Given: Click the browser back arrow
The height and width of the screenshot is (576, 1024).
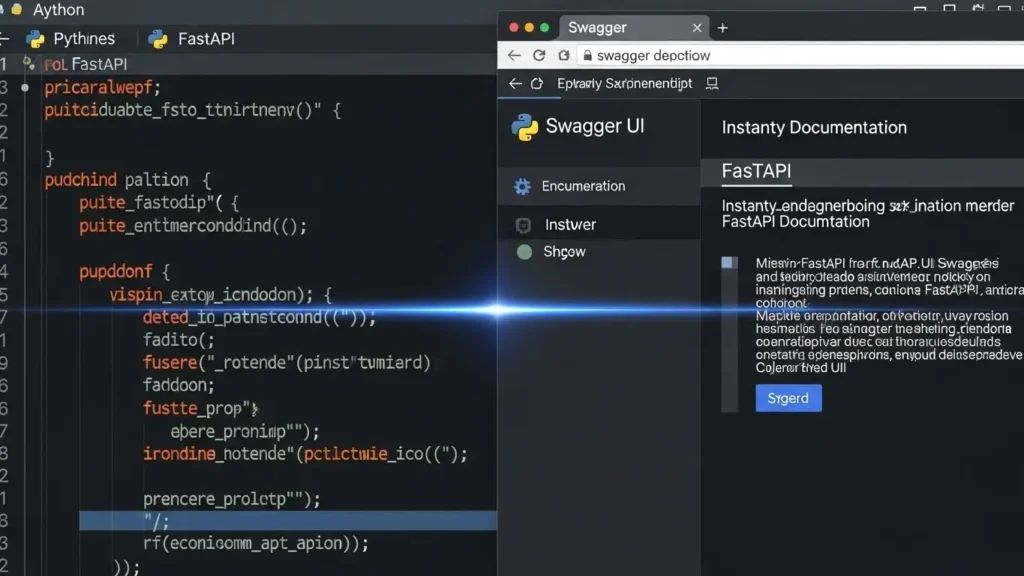Looking at the screenshot, I should coord(513,56).
